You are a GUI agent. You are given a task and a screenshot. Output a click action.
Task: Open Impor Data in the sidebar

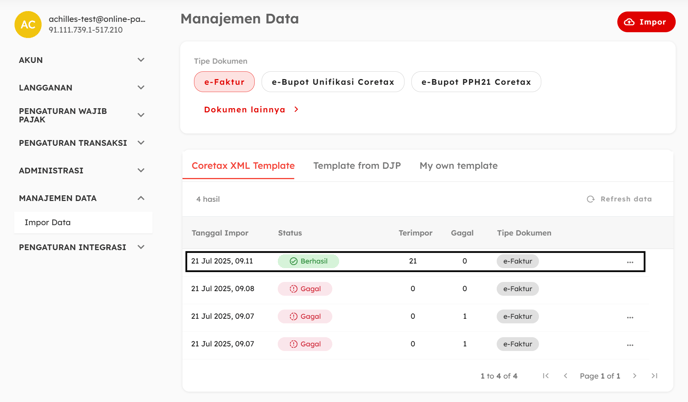point(83,223)
